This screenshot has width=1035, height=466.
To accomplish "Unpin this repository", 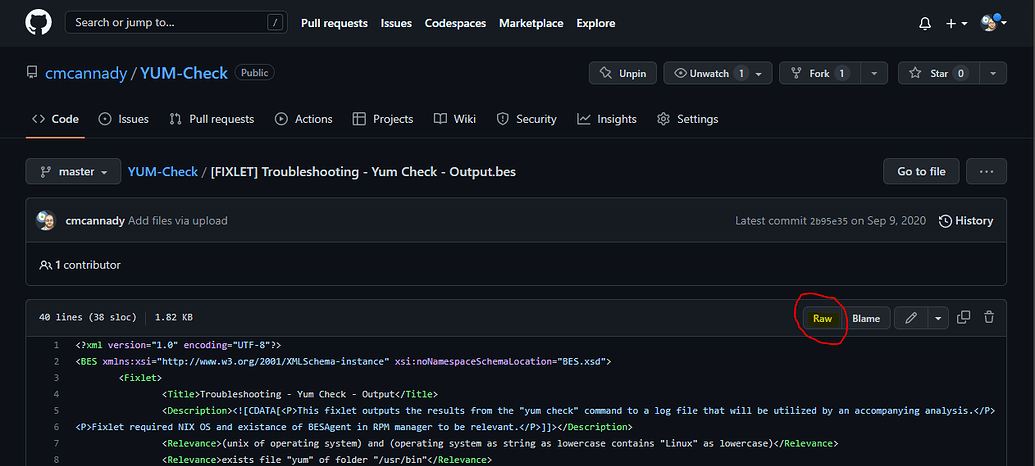I will (622, 73).
